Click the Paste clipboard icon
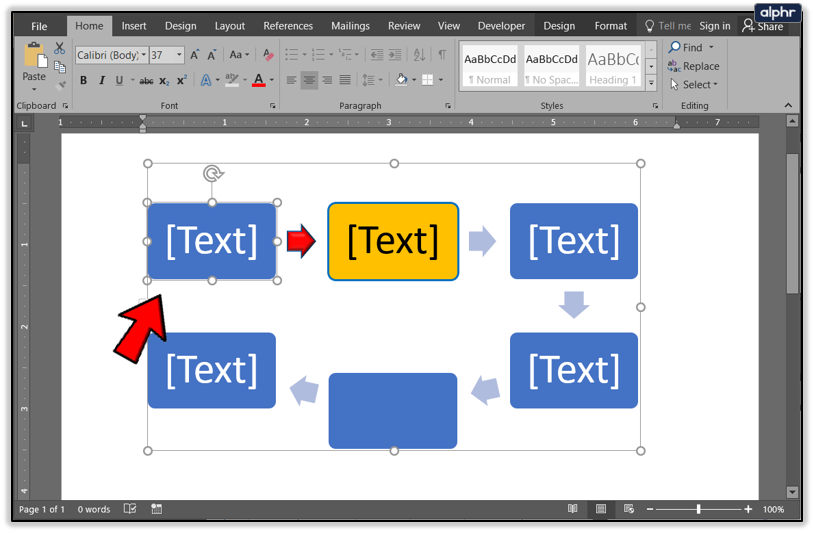Viewport: 814px width, 533px height. 35,55
